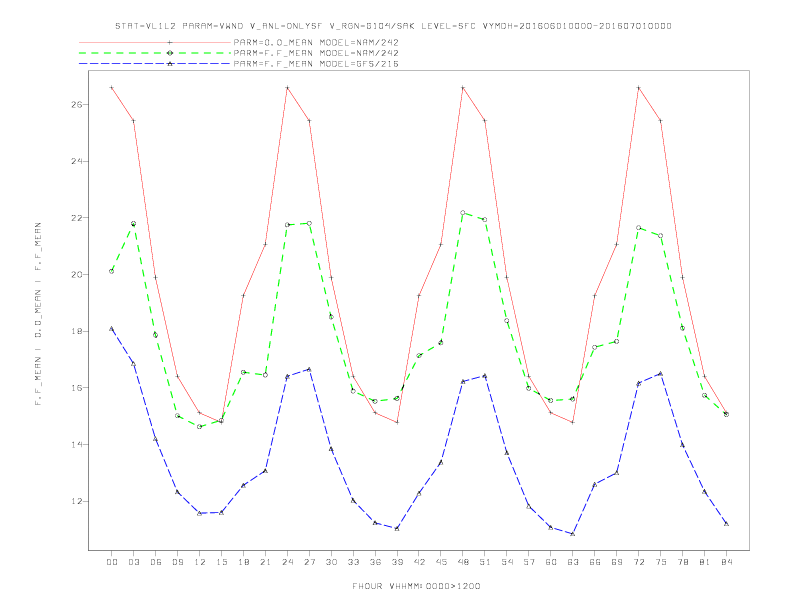Viewport: 792px width, 612px height.
Task: Click x-axis tick label 84
Action: click(726, 562)
